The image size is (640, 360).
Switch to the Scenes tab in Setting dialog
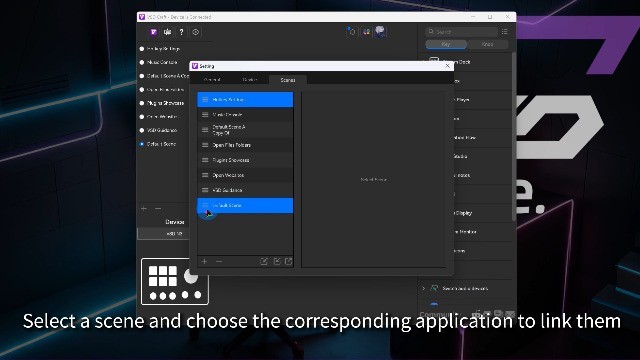coord(288,80)
